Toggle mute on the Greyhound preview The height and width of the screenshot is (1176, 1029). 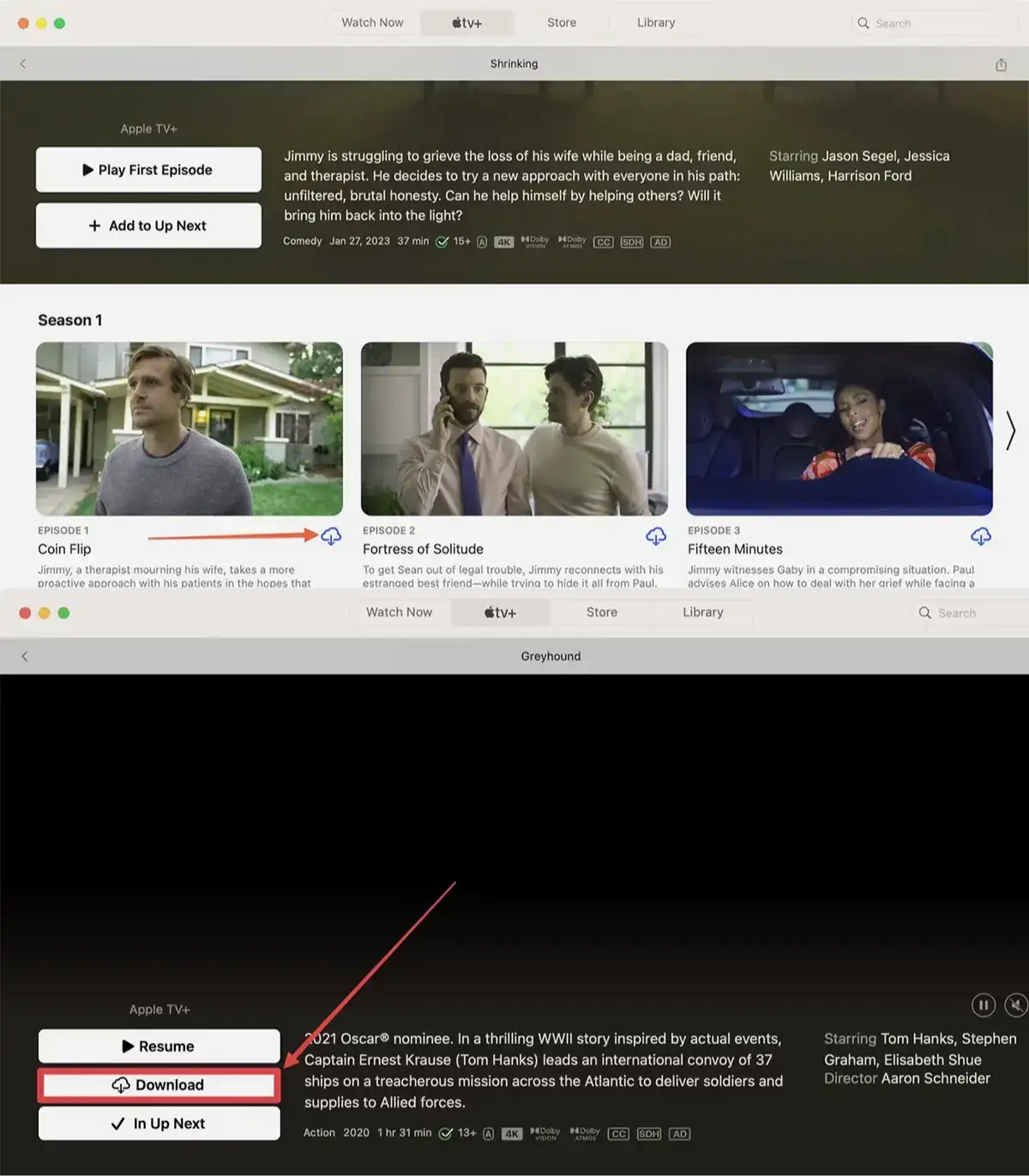coord(1016,1004)
